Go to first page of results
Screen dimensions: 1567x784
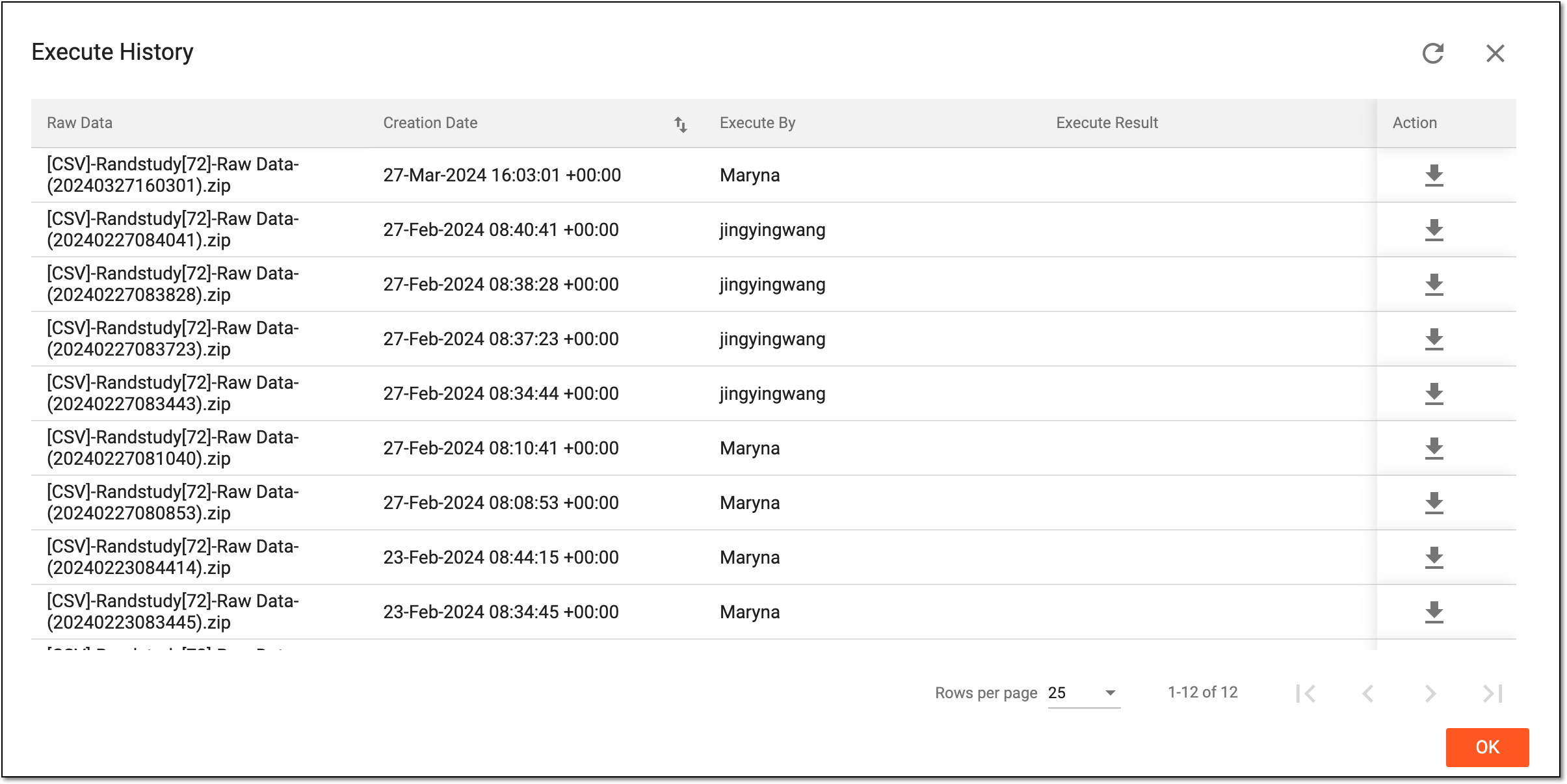[x=1306, y=694]
